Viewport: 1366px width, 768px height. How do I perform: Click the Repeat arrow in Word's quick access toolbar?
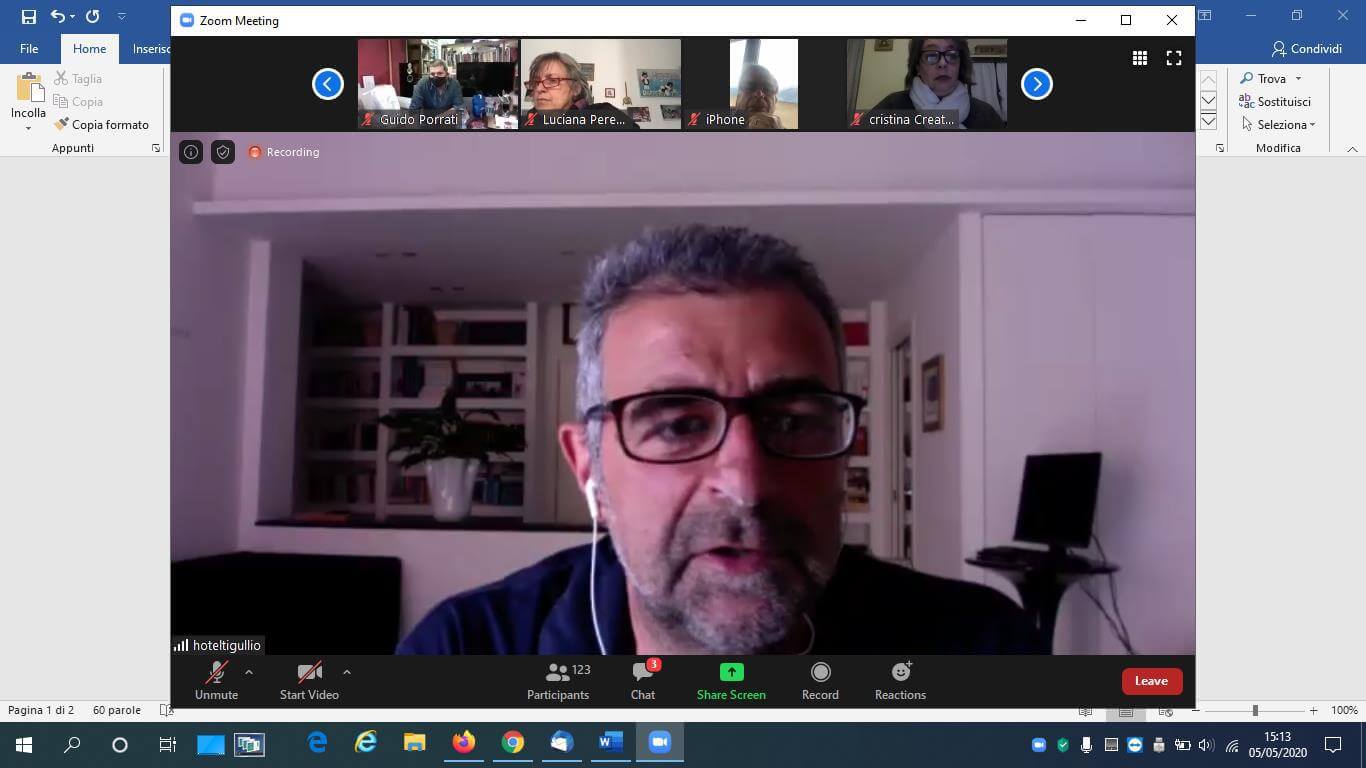click(92, 17)
